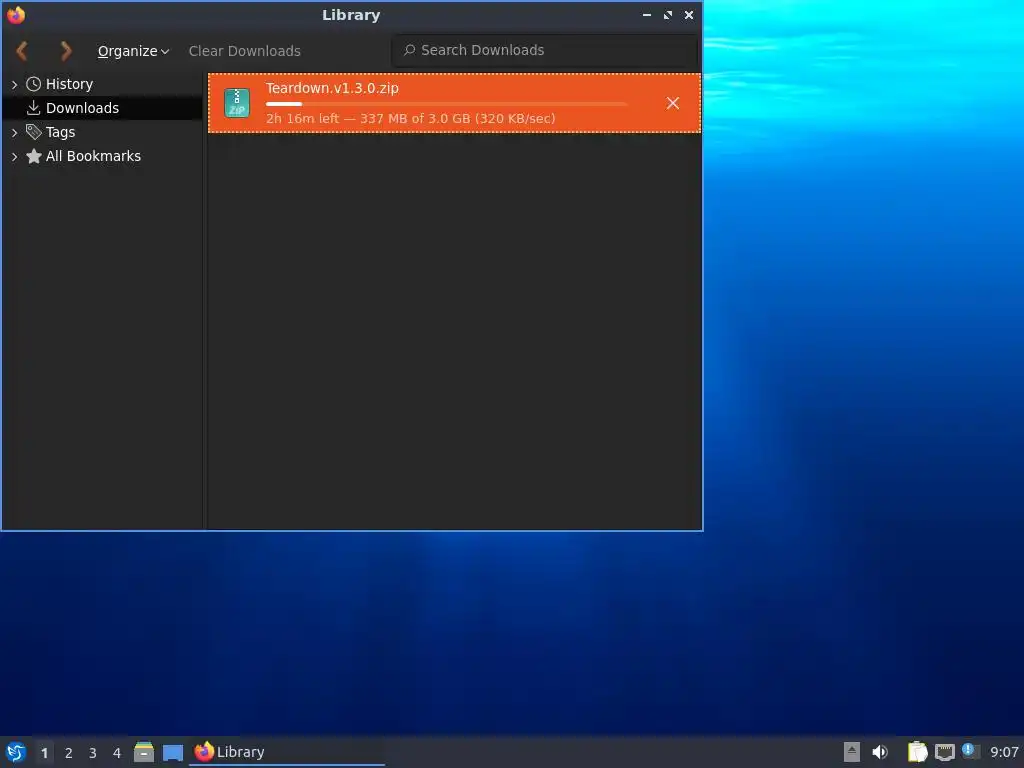Screen dimensions: 1024x768
Task: Cancel the Teardown.v1.3.0.zip download
Action: pos(673,103)
